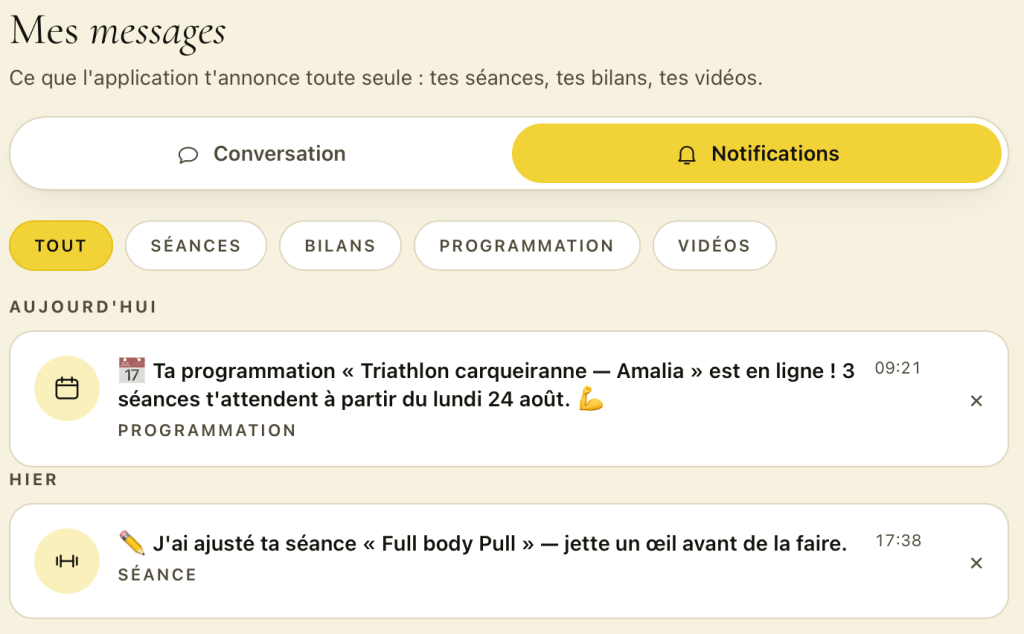
Task: Click the 09:21 timestamp
Action: tap(898, 368)
